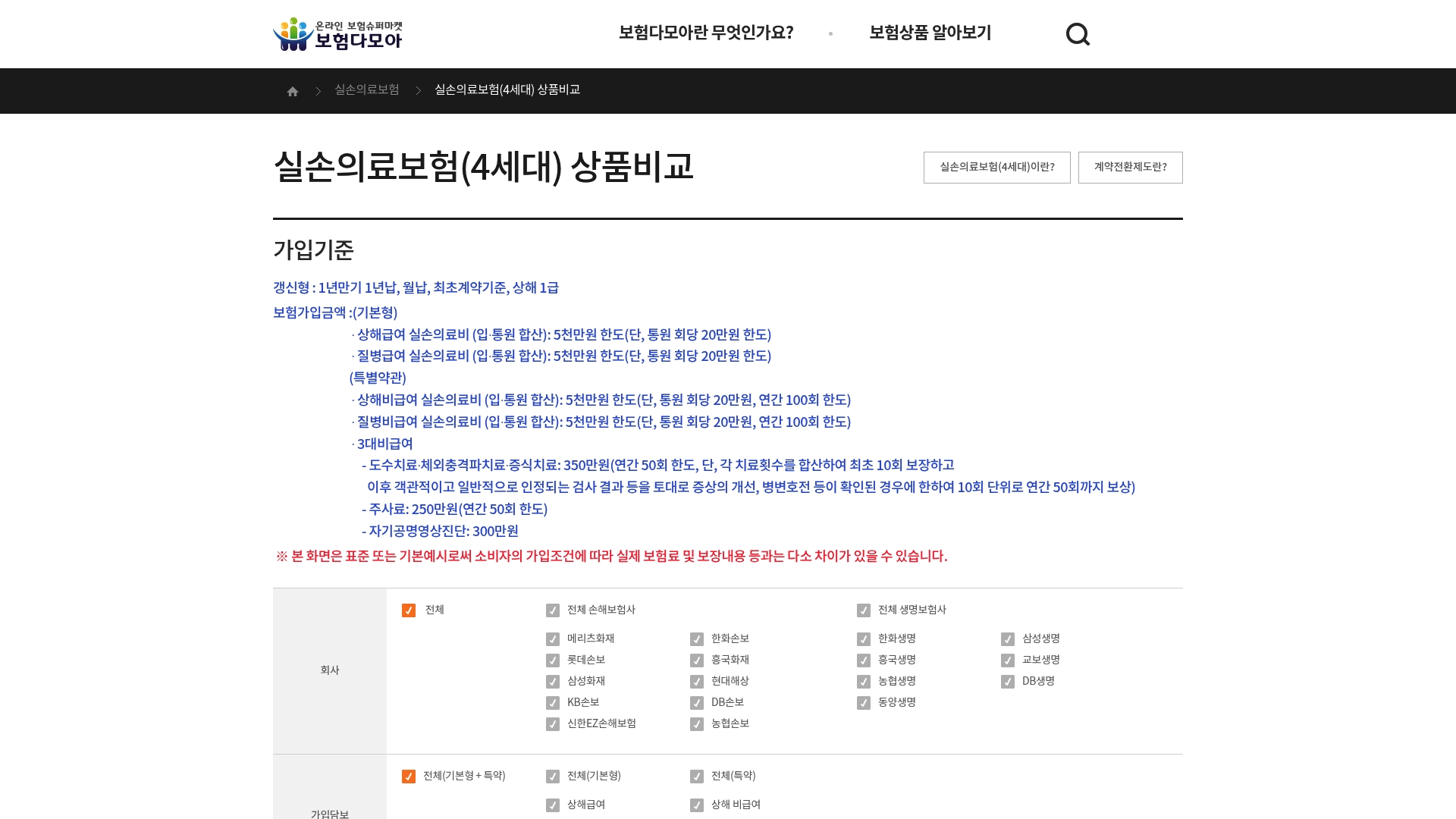1456x819 pixels.
Task: Uncheck the 전체 company checkbox
Action: click(x=408, y=609)
